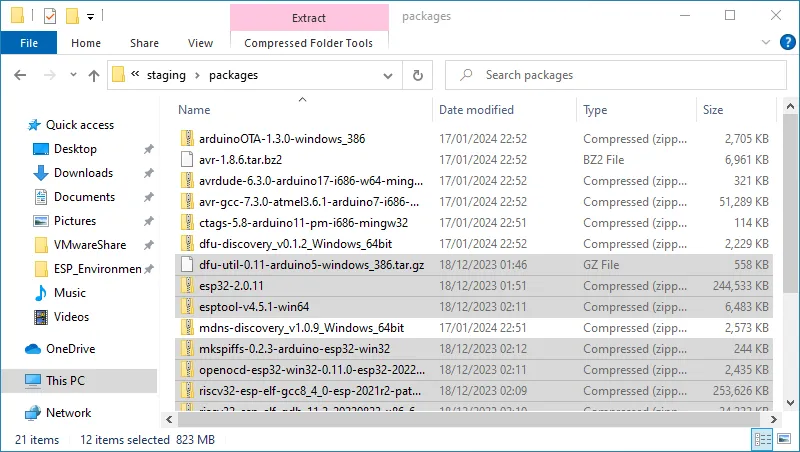Image resolution: width=800 pixels, height=452 pixels.
Task: Open Music in the navigation pane
Action: click(69, 293)
